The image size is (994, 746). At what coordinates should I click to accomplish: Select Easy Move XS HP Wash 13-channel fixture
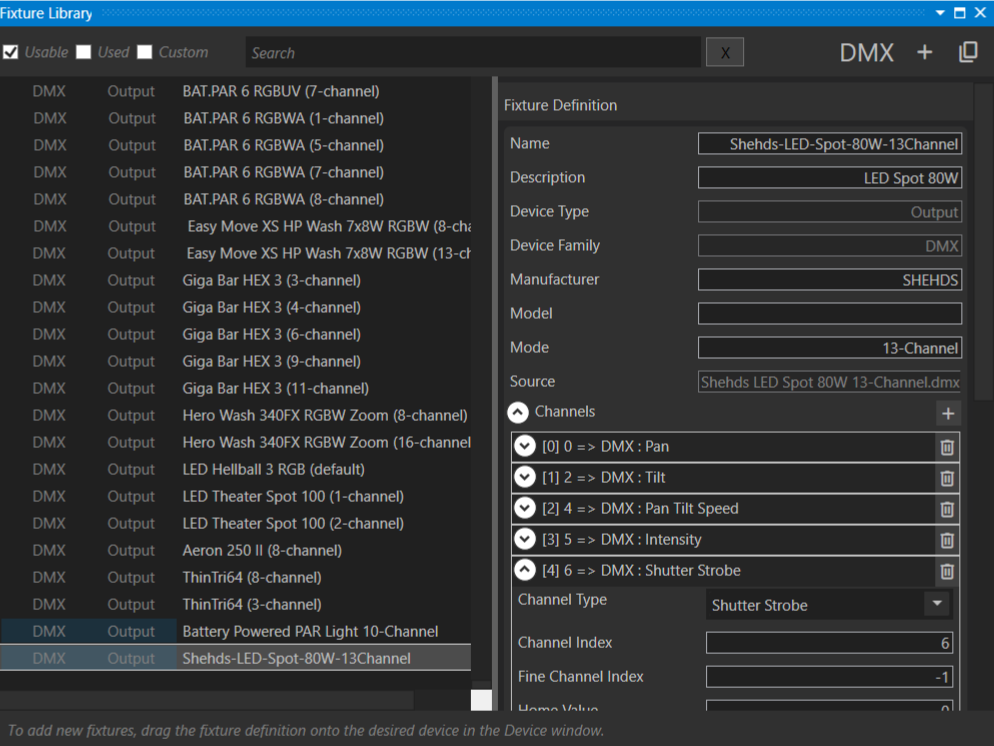235,254
